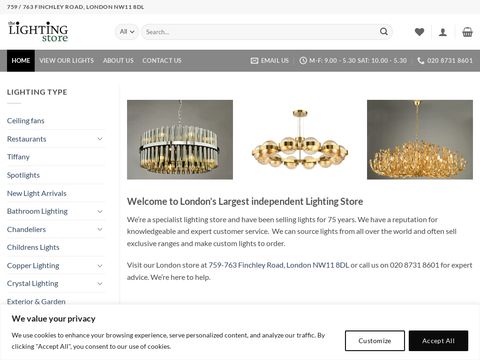Image resolution: width=480 pixels, height=360 pixels.
Task: Go to the Home menu item
Action: (21, 61)
